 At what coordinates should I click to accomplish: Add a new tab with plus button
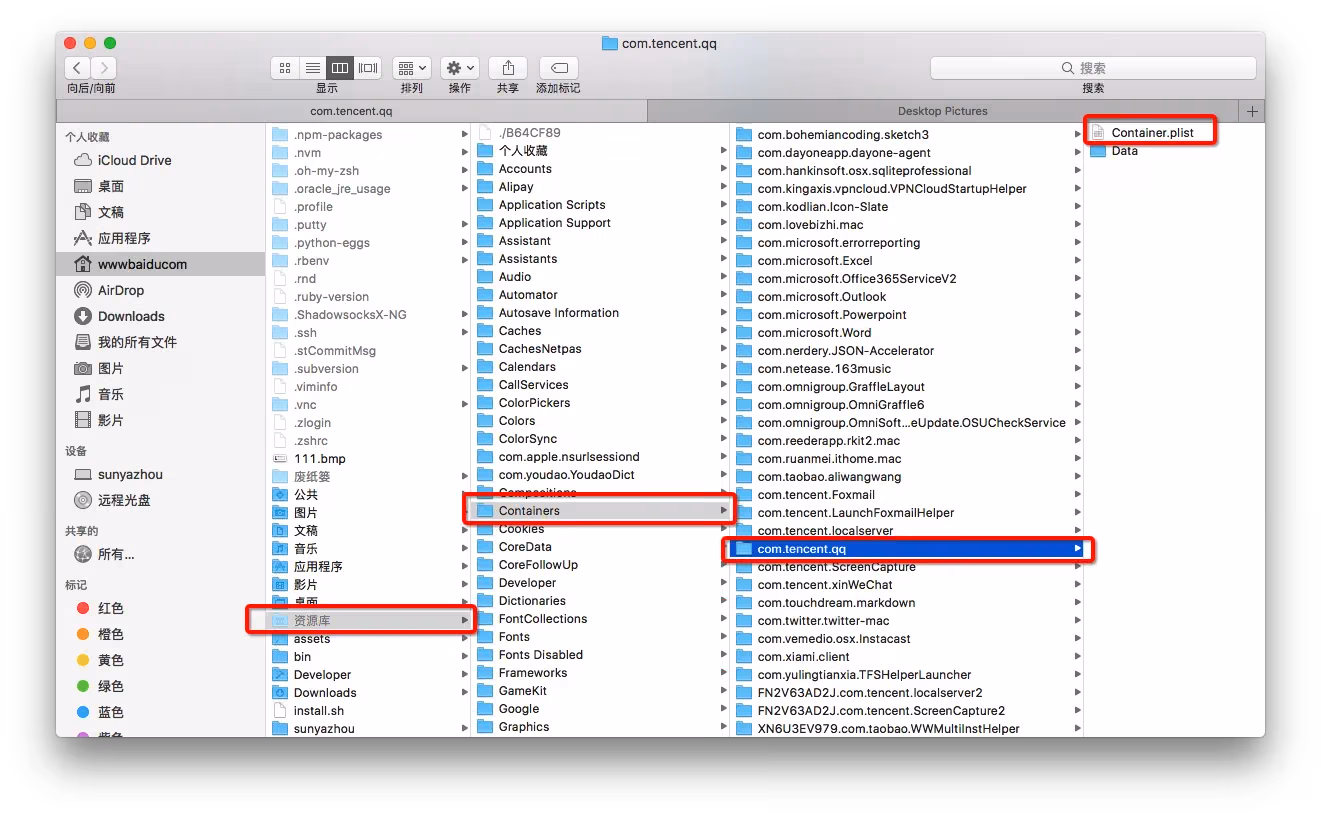[1252, 111]
